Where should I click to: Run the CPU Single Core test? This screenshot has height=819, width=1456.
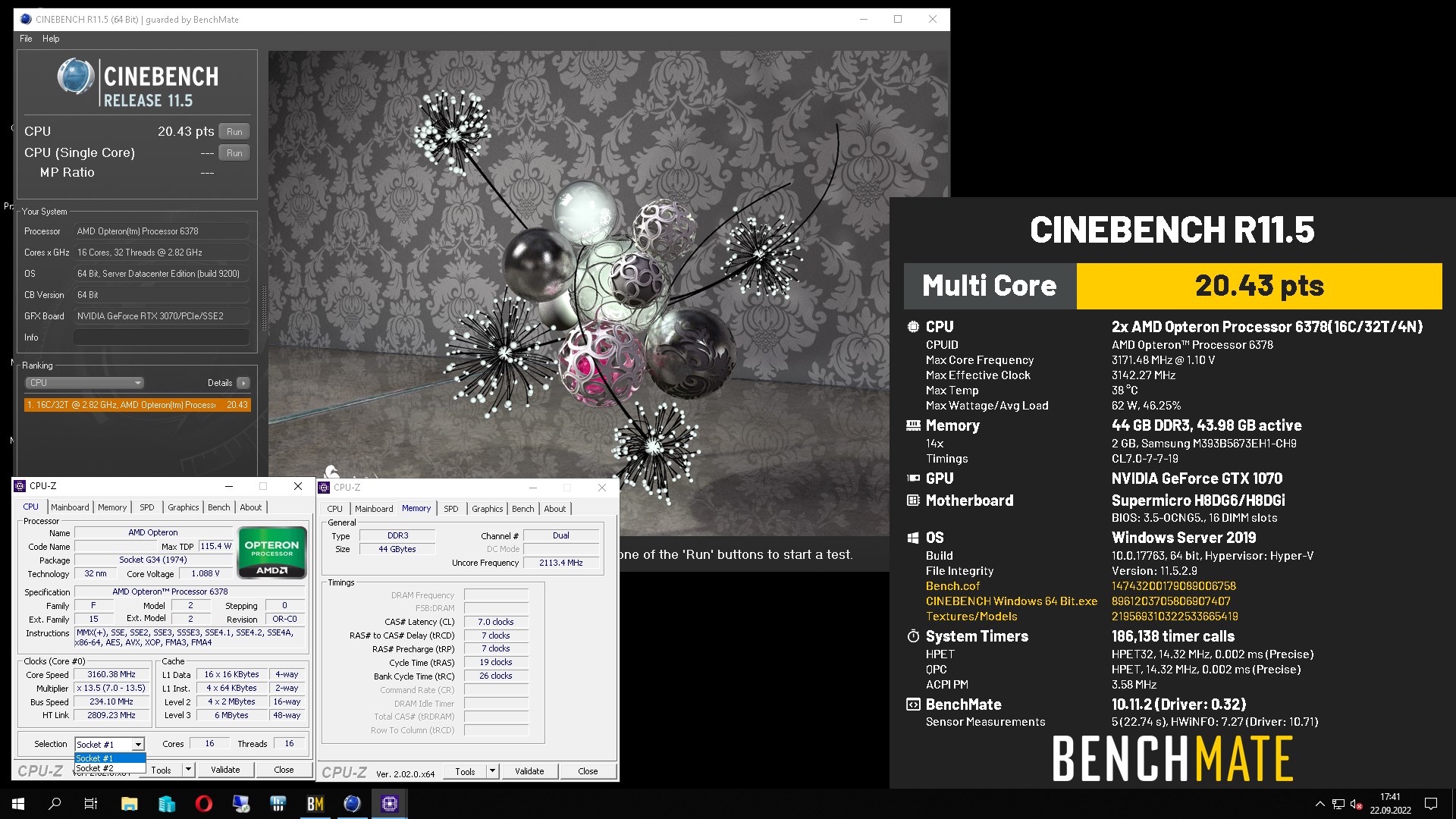[x=234, y=152]
